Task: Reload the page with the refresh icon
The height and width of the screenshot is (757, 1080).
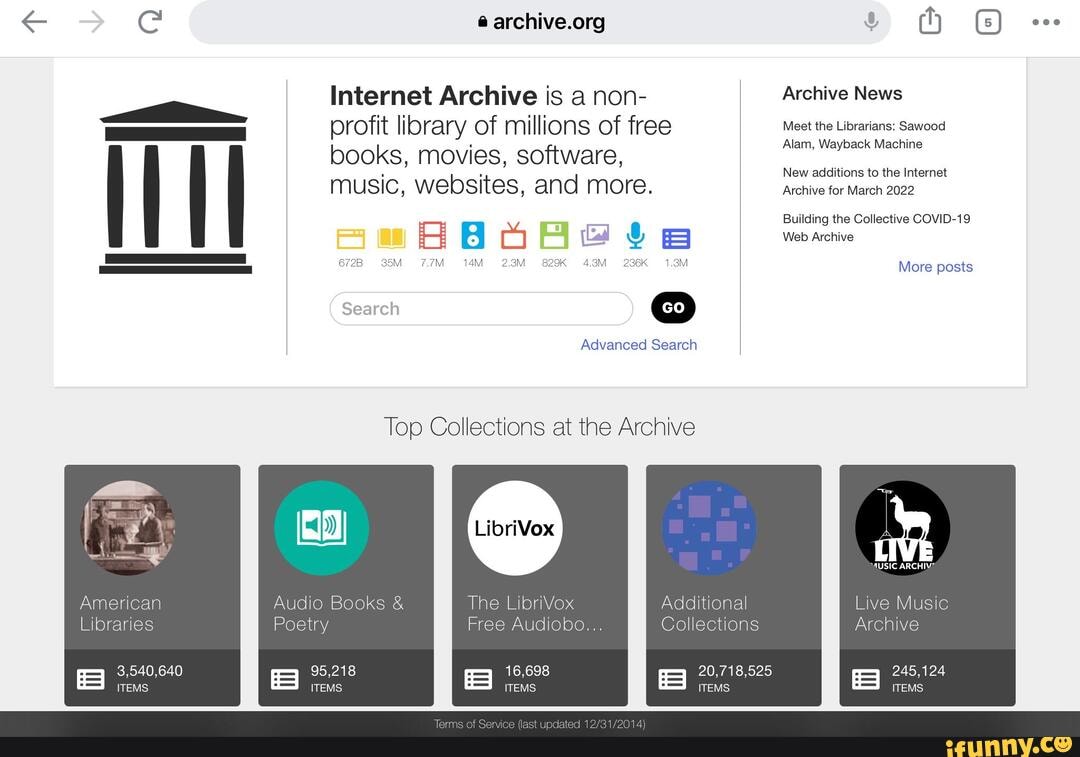Action: tap(149, 22)
